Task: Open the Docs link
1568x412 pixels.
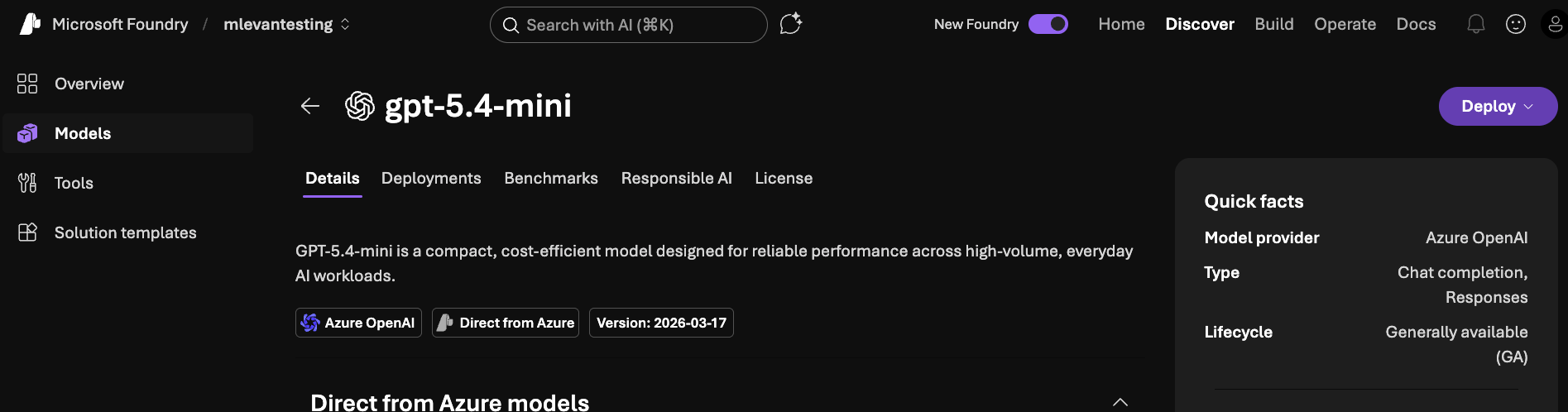Action: (1416, 24)
